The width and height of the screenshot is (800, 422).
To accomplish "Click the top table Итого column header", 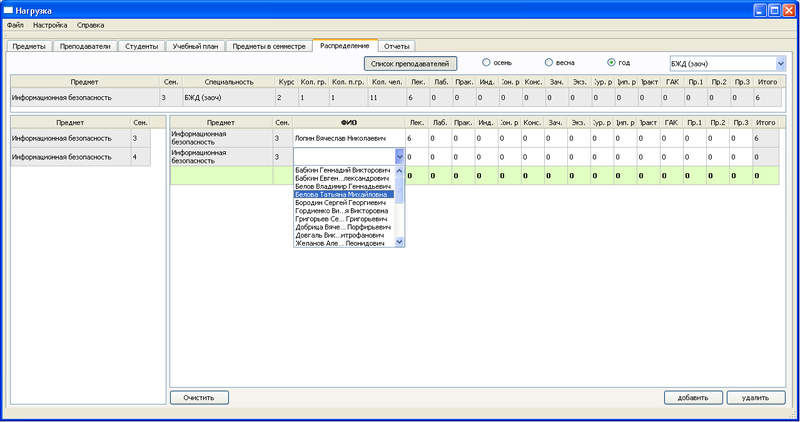I will point(767,82).
